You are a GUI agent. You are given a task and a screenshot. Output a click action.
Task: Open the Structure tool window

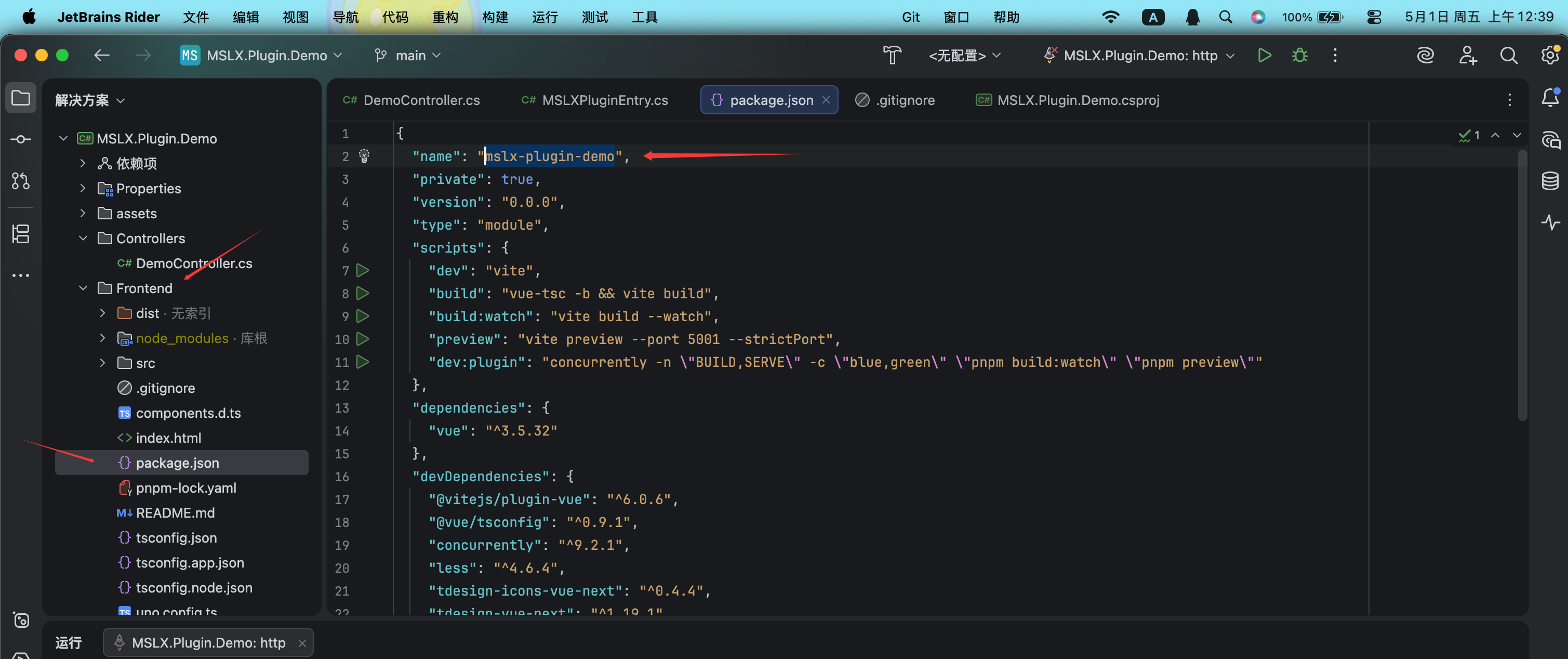pyautogui.click(x=21, y=234)
